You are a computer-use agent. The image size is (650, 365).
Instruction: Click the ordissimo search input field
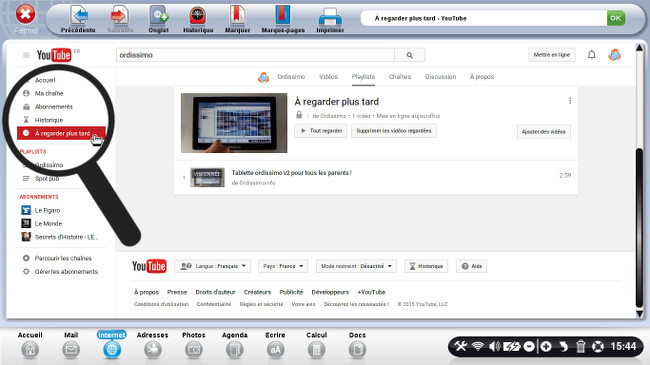pyautogui.click(x=255, y=55)
